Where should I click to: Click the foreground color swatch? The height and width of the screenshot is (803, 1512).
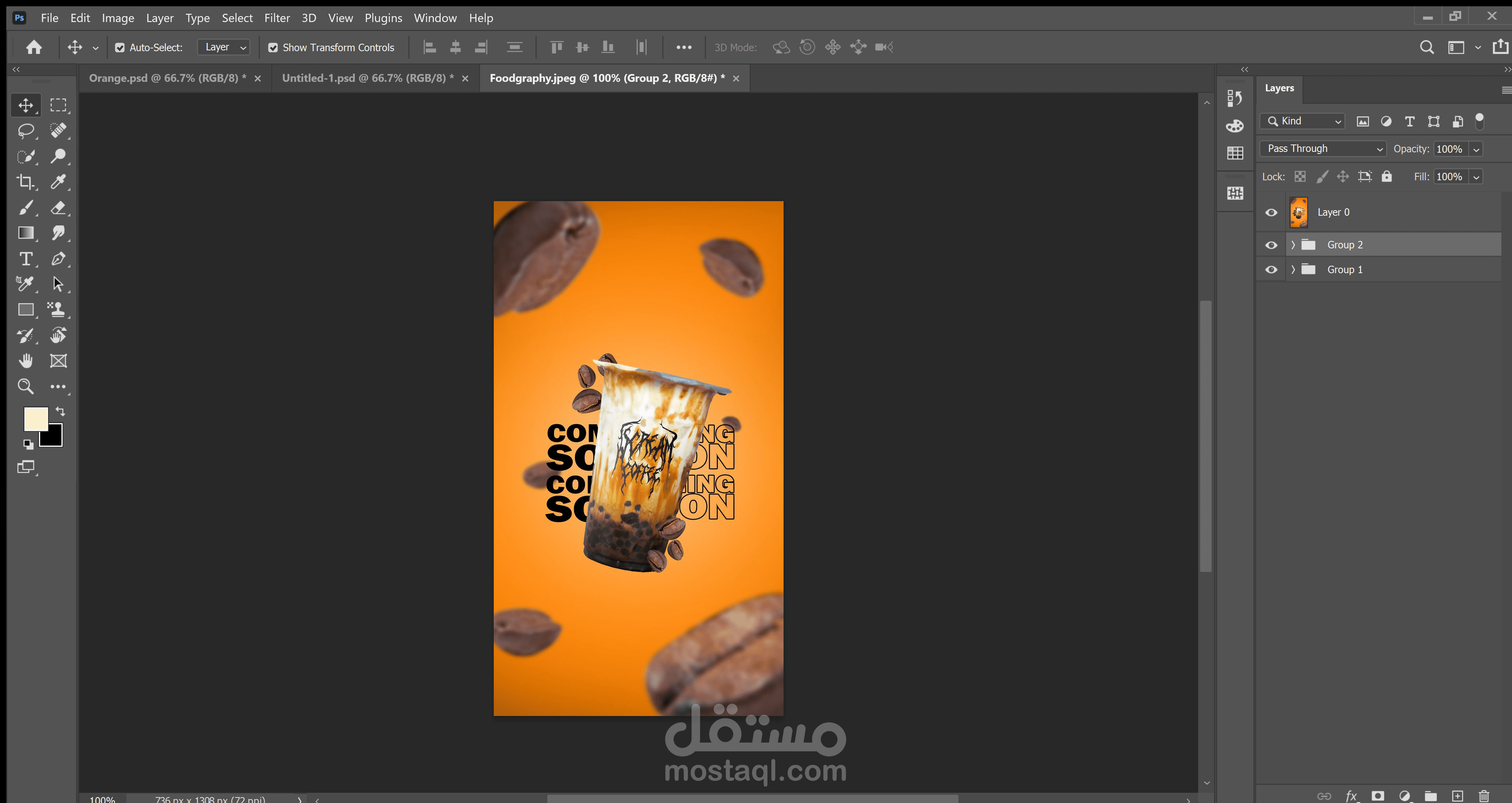tap(35, 418)
